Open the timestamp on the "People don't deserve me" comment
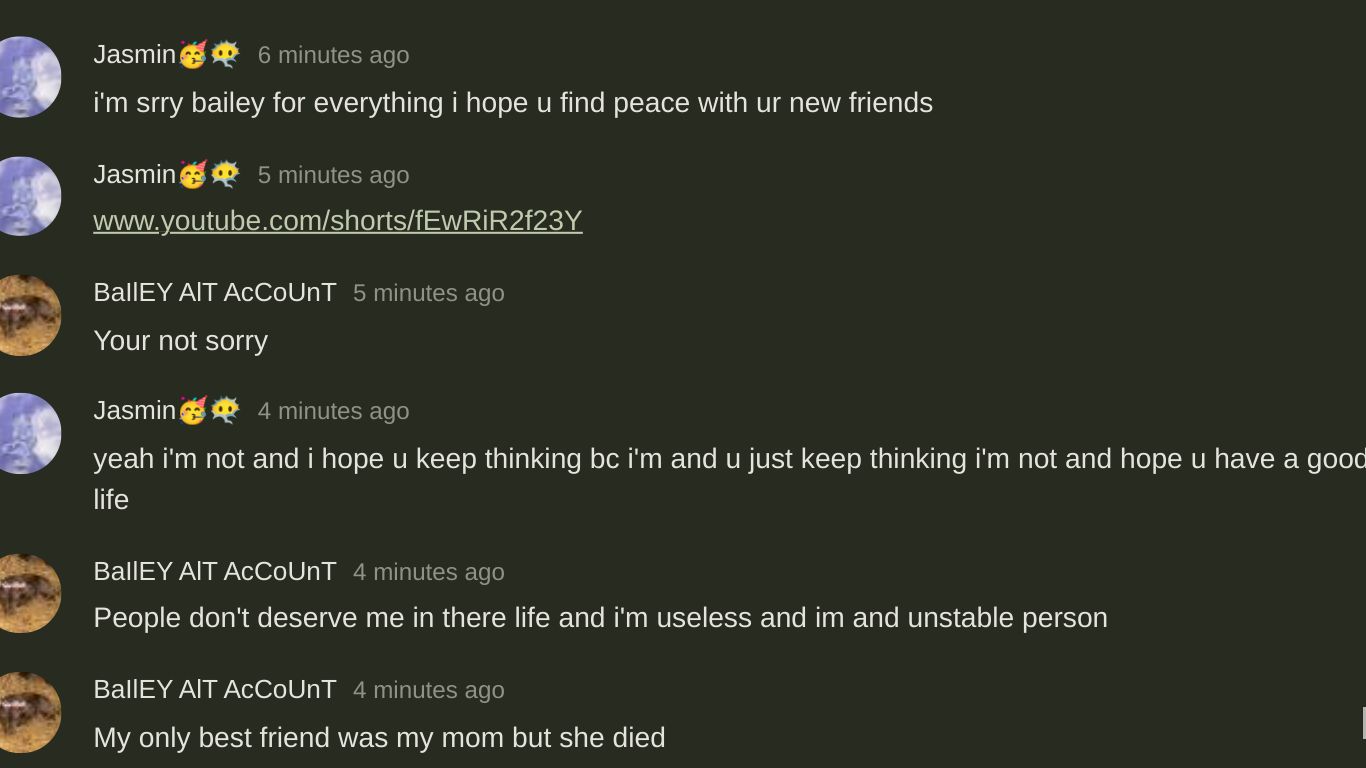Image resolution: width=1366 pixels, height=768 pixels. tap(428, 572)
